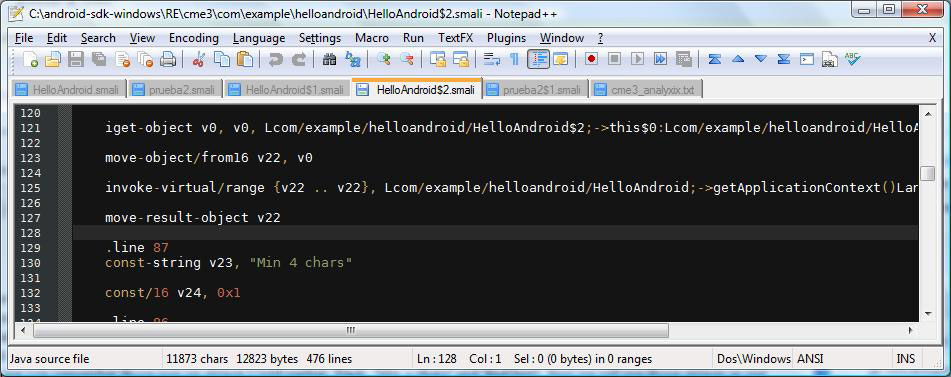Screen dimensions: 951x377
Task: Click the horizontal scrollbar thumb
Action: pos(351,330)
